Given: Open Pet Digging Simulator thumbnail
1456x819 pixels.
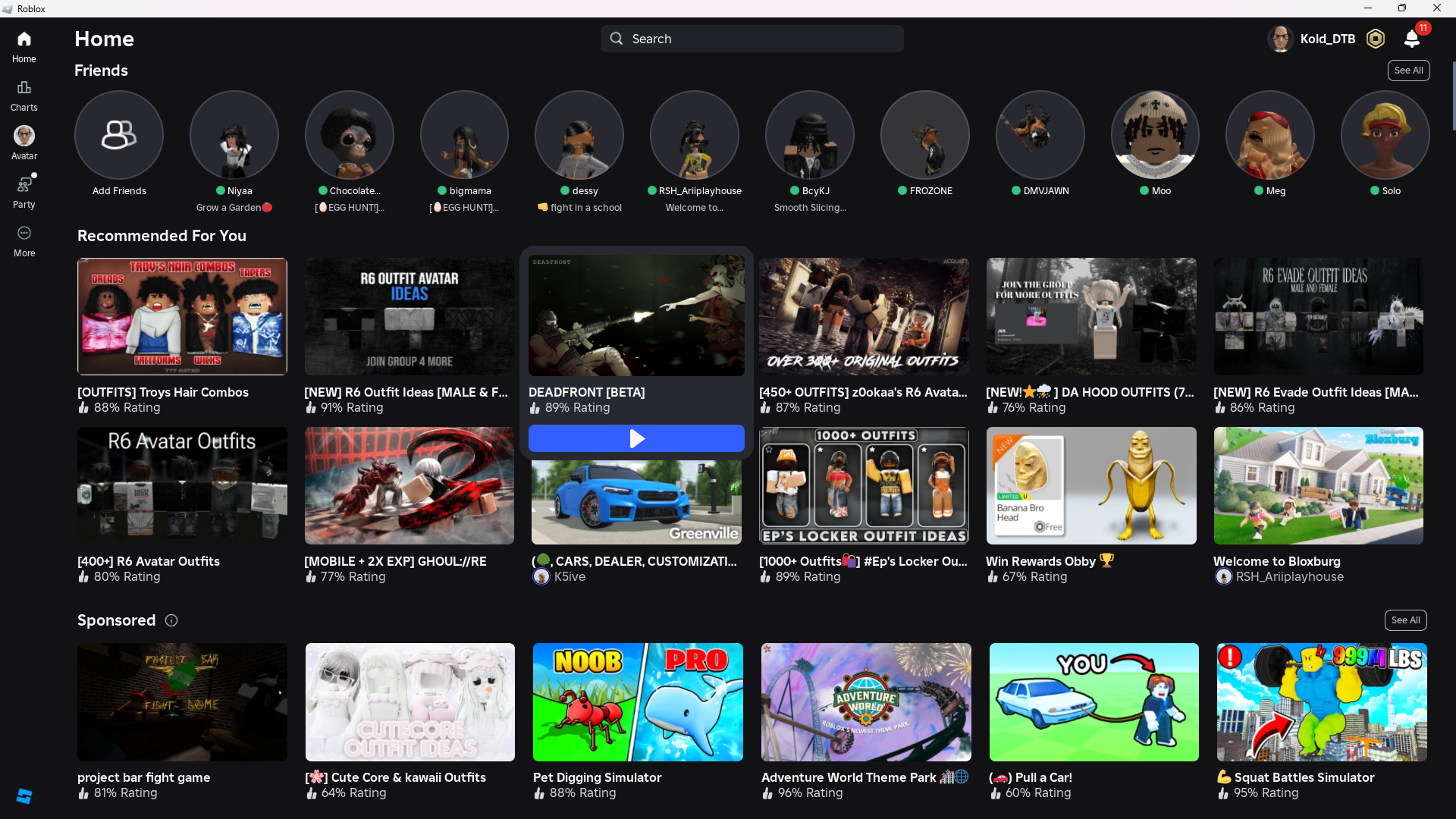Looking at the screenshot, I should pos(638,702).
